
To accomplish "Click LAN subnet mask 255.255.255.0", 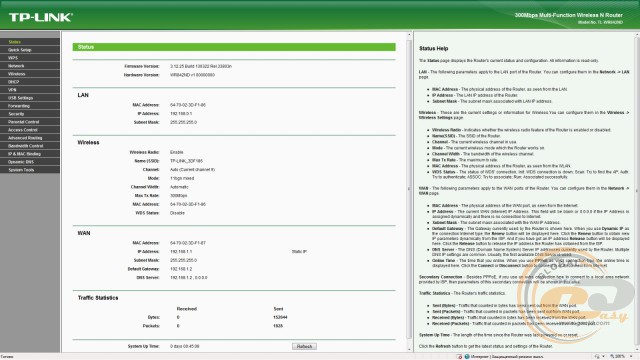I will pyautogui.click(x=183, y=122).
